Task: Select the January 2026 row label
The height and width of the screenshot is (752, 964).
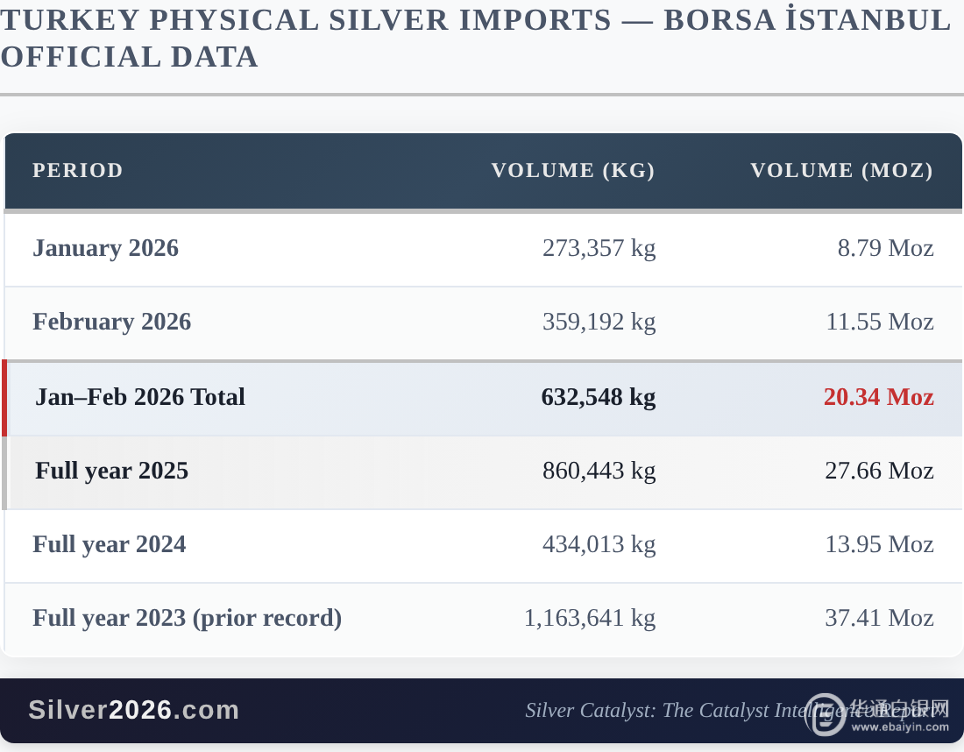Action: pos(105,248)
